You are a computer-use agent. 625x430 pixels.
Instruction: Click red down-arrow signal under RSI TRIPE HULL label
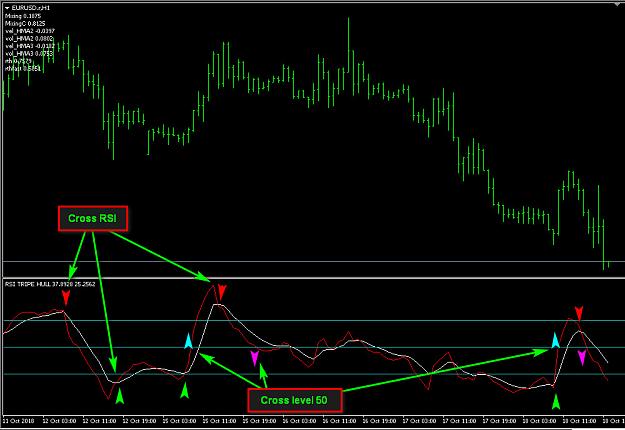pos(66,298)
